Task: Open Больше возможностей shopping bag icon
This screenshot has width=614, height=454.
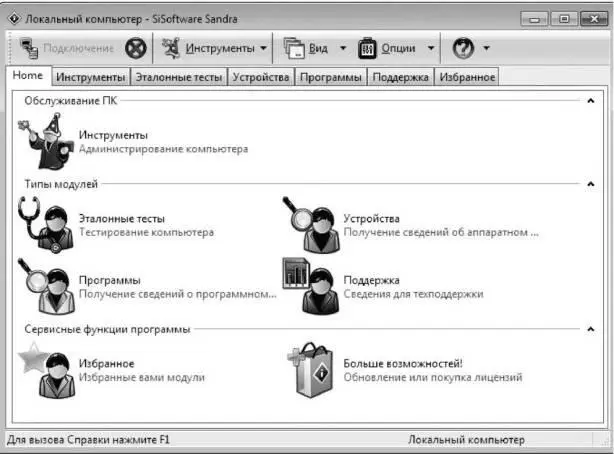Action: tap(311, 370)
